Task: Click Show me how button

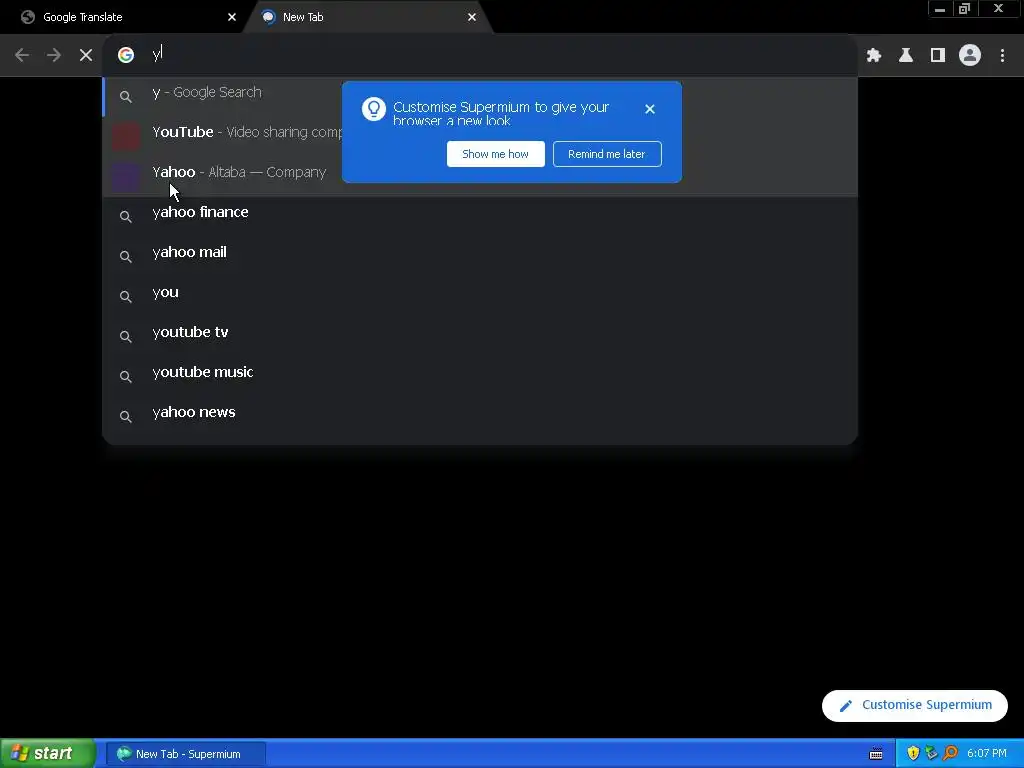Action: [x=496, y=154]
